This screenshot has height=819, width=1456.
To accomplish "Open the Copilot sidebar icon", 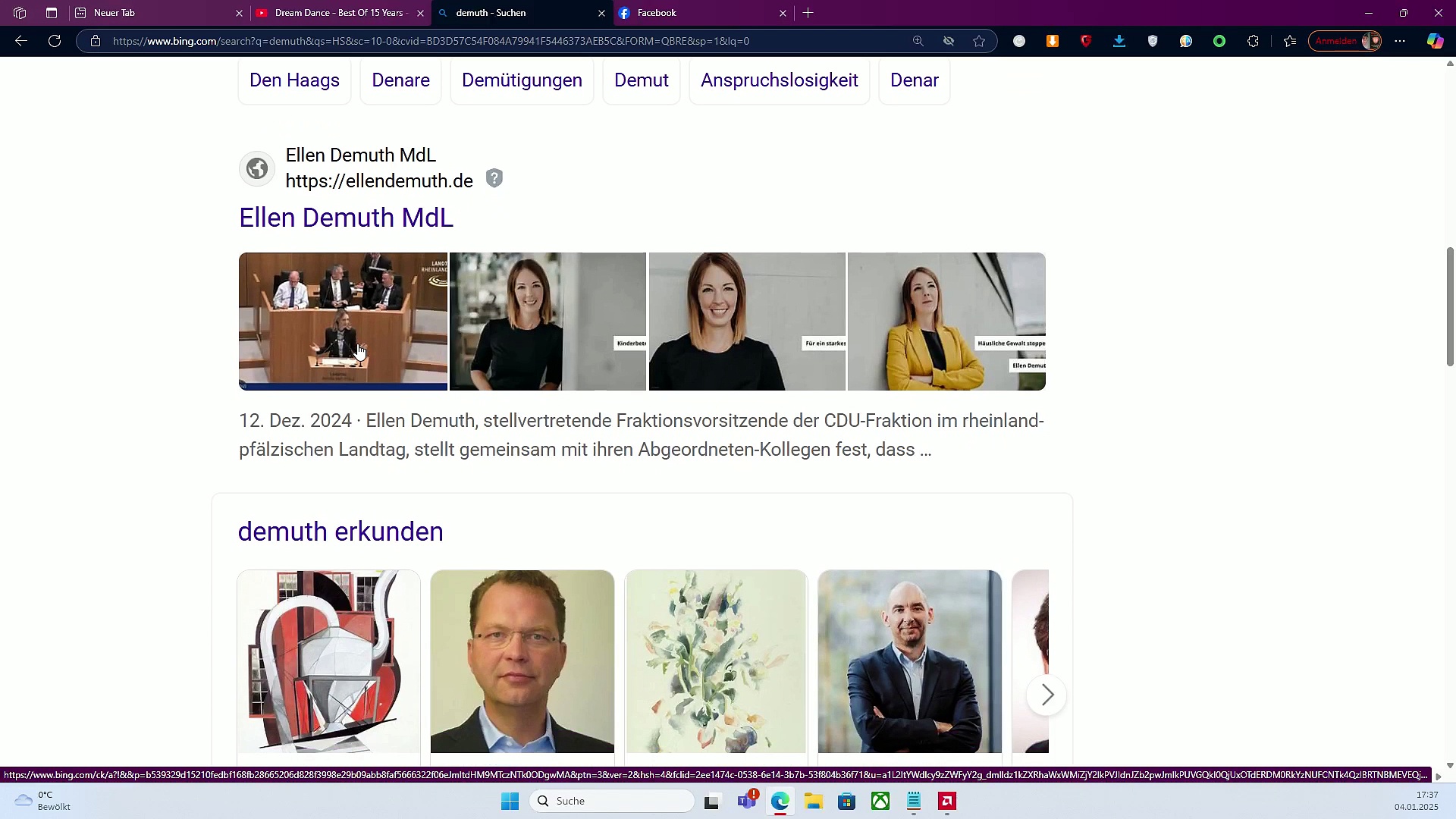I will pyautogui.click(x=1435, y=41).
